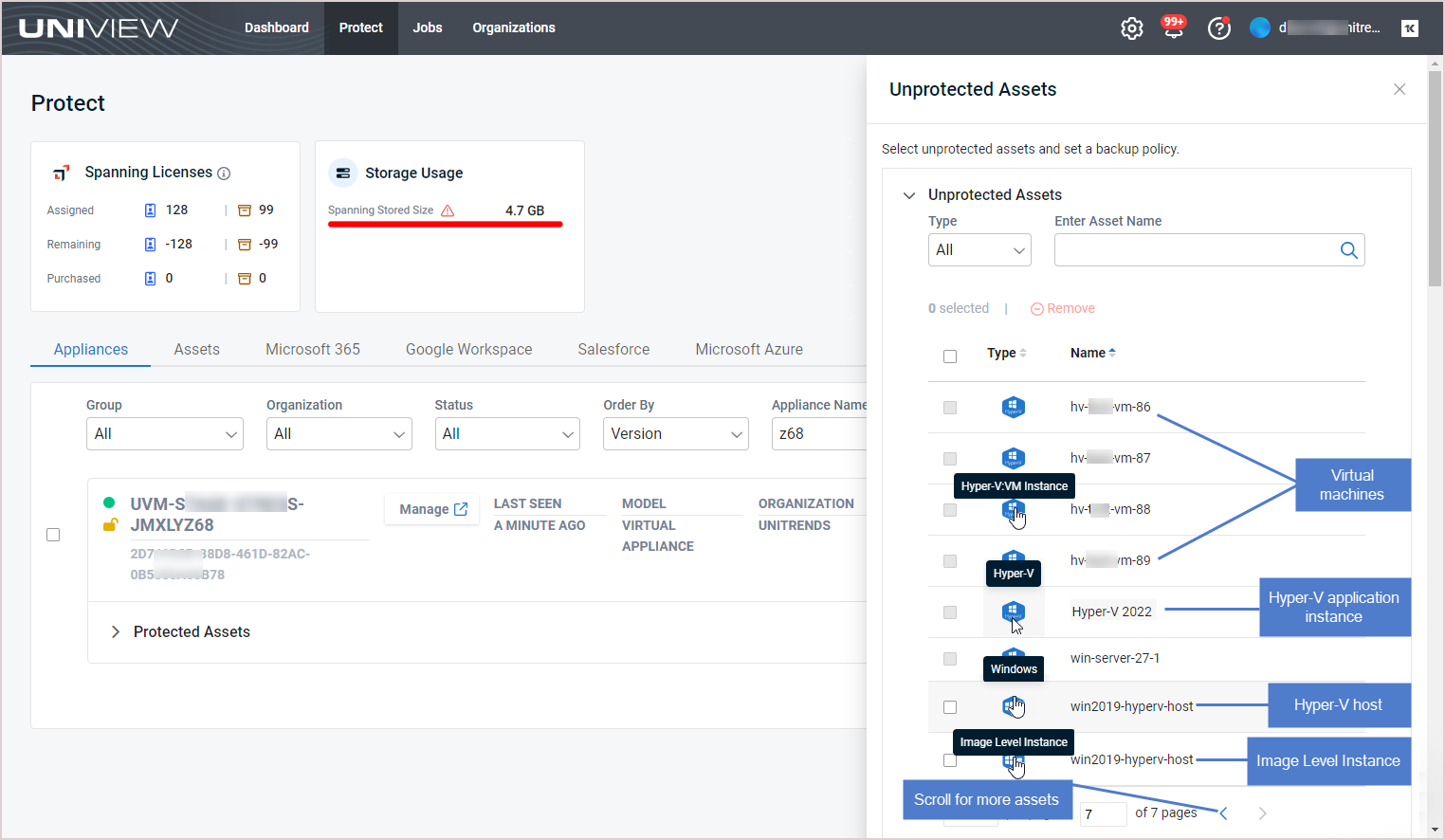1445x840 pixels.
Task: Click the Manage button on the appliance
Action: 431,509
